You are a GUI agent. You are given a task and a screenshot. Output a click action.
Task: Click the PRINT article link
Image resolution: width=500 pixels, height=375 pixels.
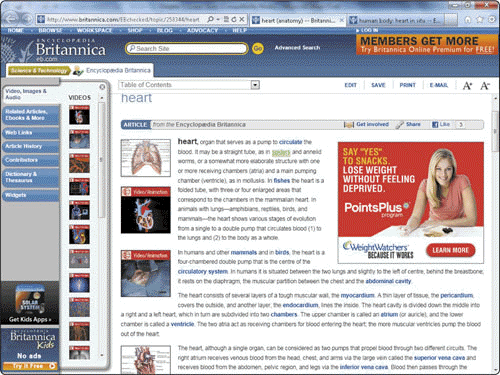(407, 85)
